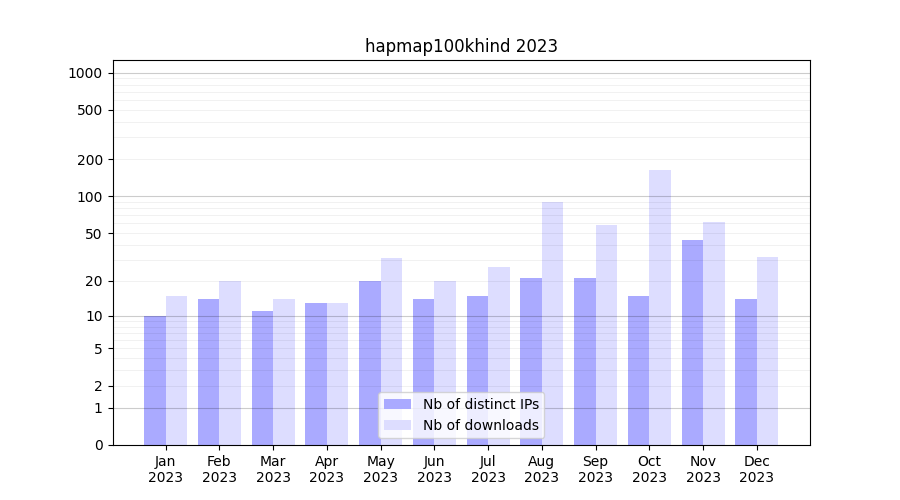Image resolution: width=900 pixels, height=500 pixels.
Task: Select the August downloads bar
Action: [552, 300]
